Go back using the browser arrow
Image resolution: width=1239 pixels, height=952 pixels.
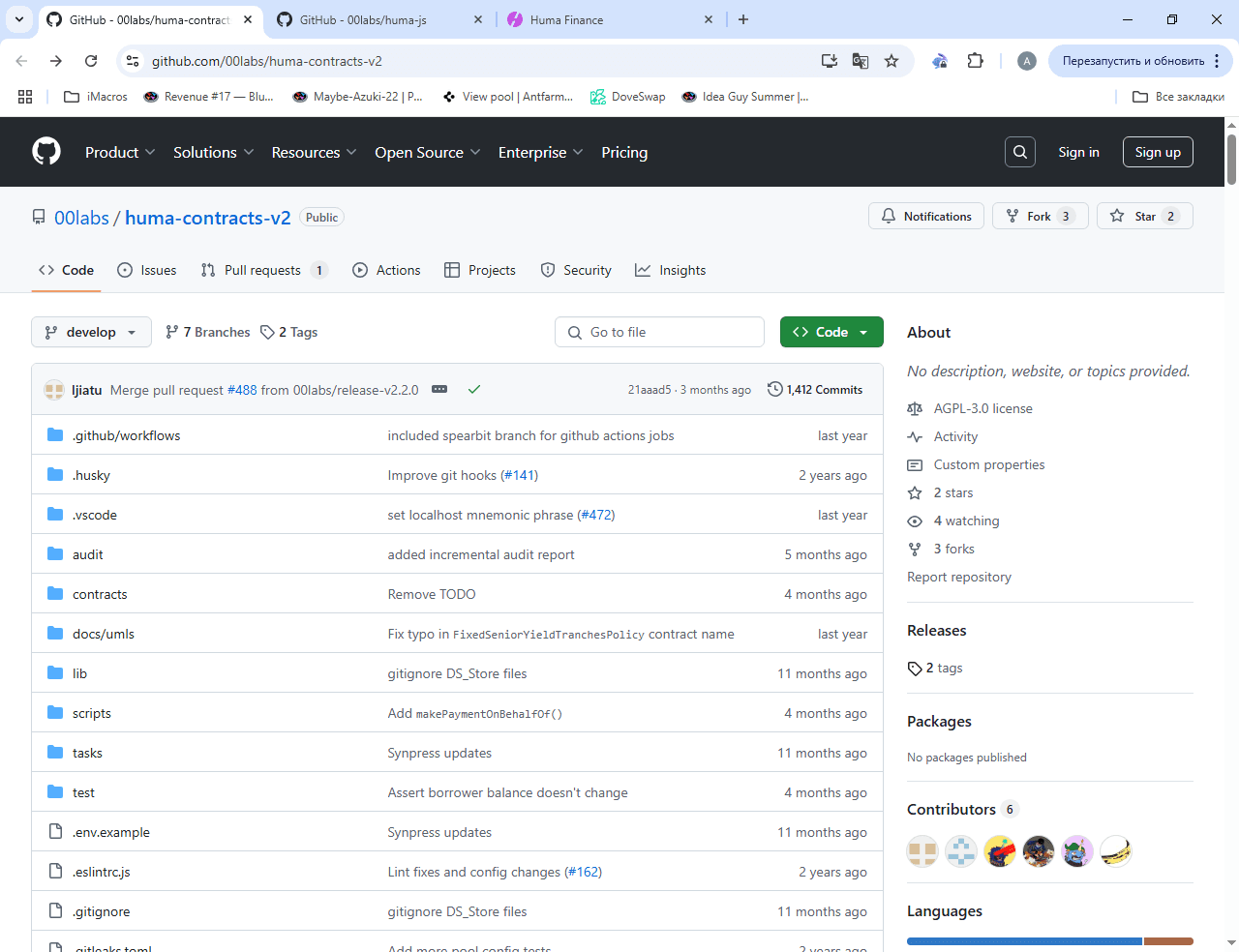pos(21,61)
